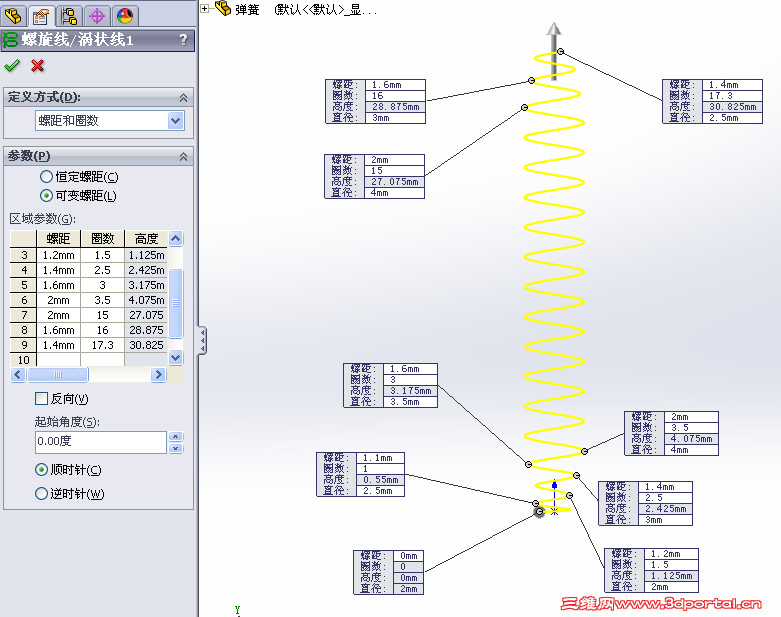Click the direction arrow at helix top
Screen dimensions: 781x617
[x=554, y=50]
